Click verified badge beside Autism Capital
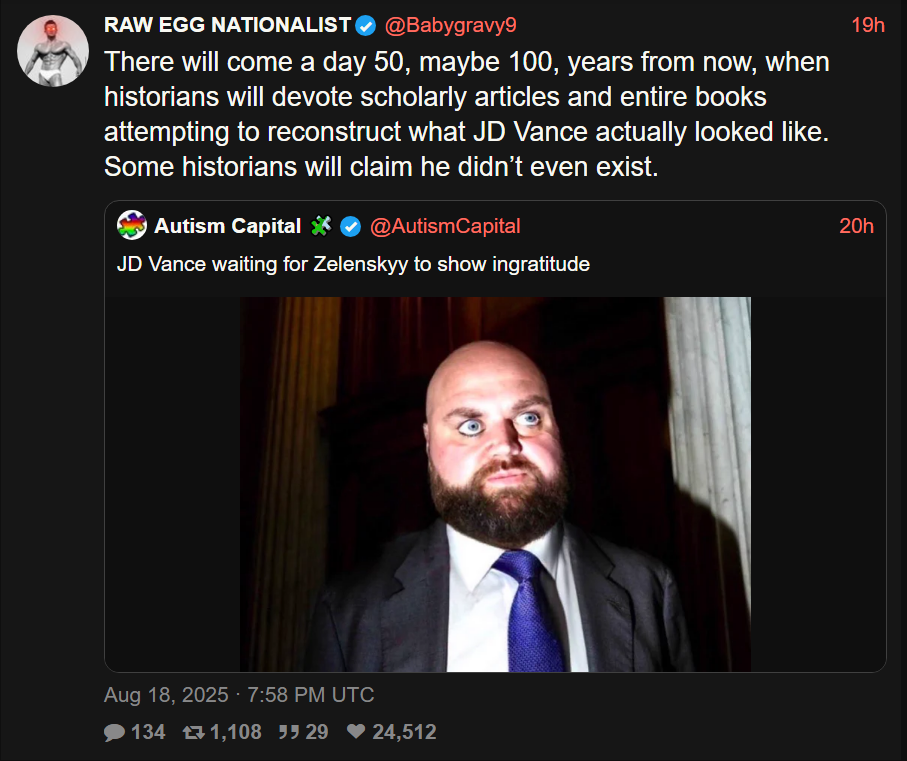The width and height of the screenshot is (907, 761). coord(350,226)
